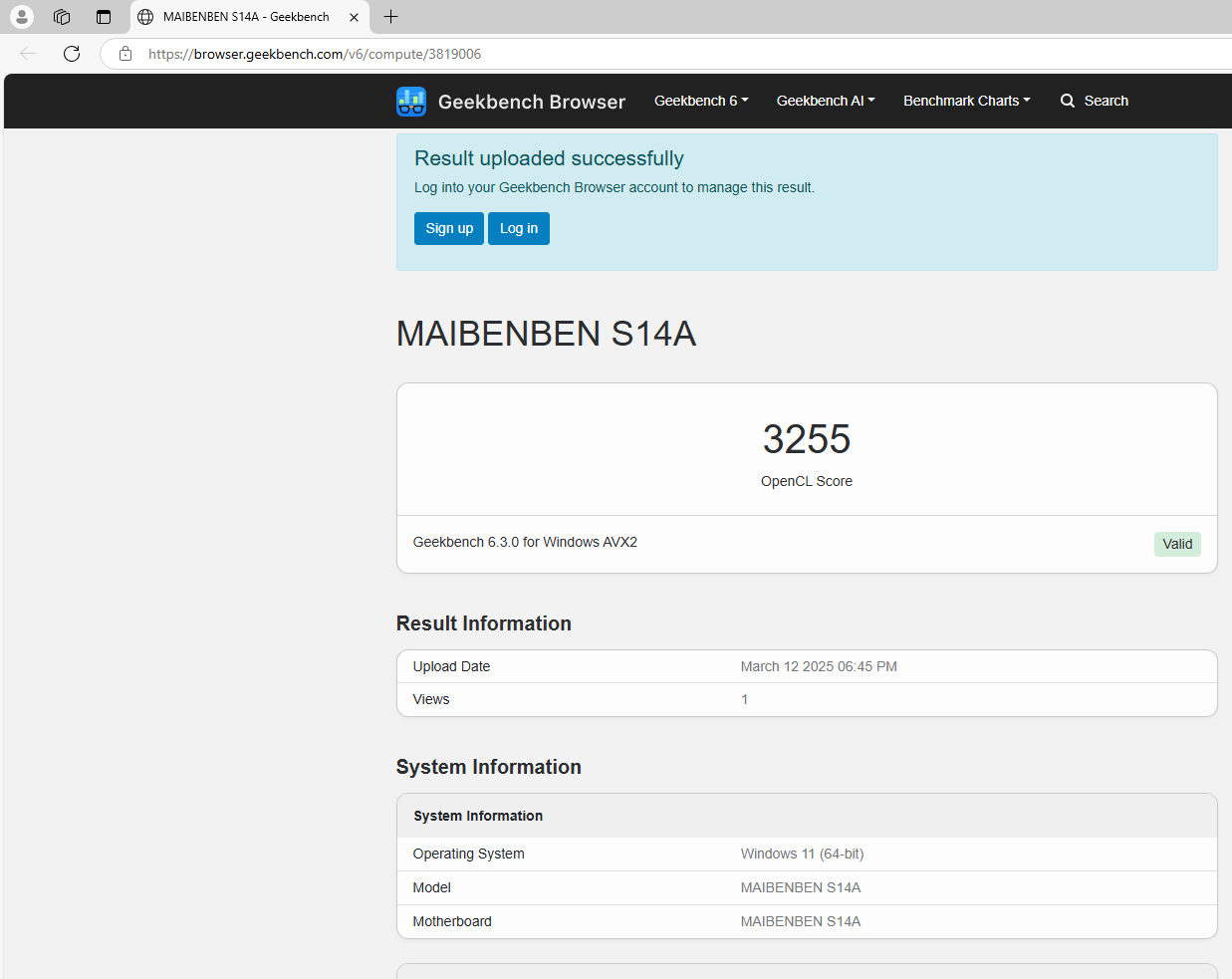
Task: Click the Sign up button
Action: pos(449,228)
